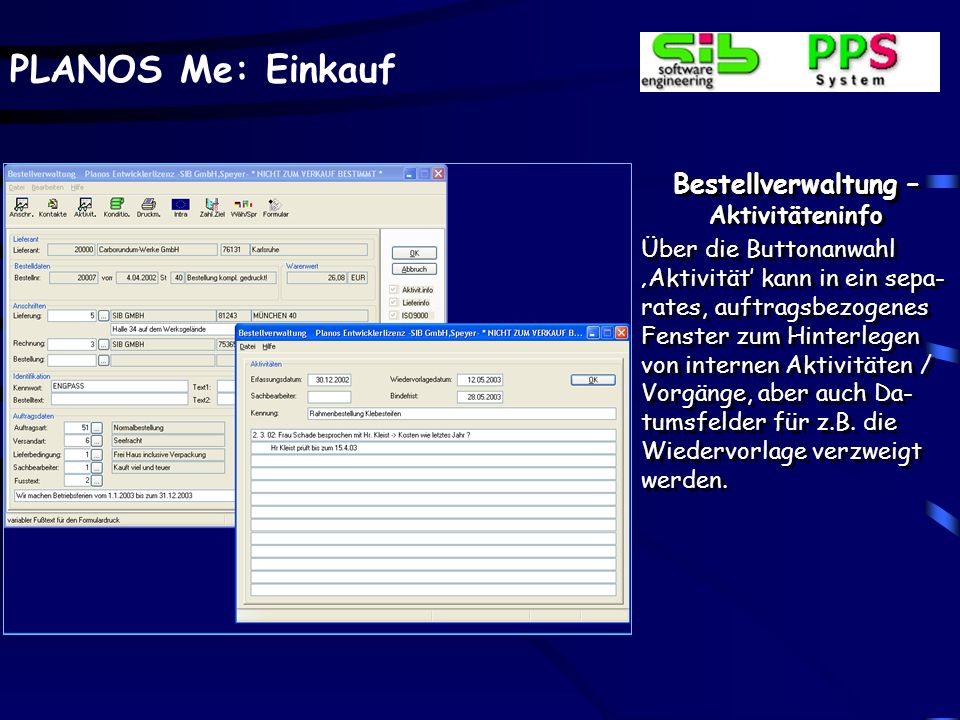Click the PPS System logo
The height and width of the screenshot is (720, 960).
[852, 62]
